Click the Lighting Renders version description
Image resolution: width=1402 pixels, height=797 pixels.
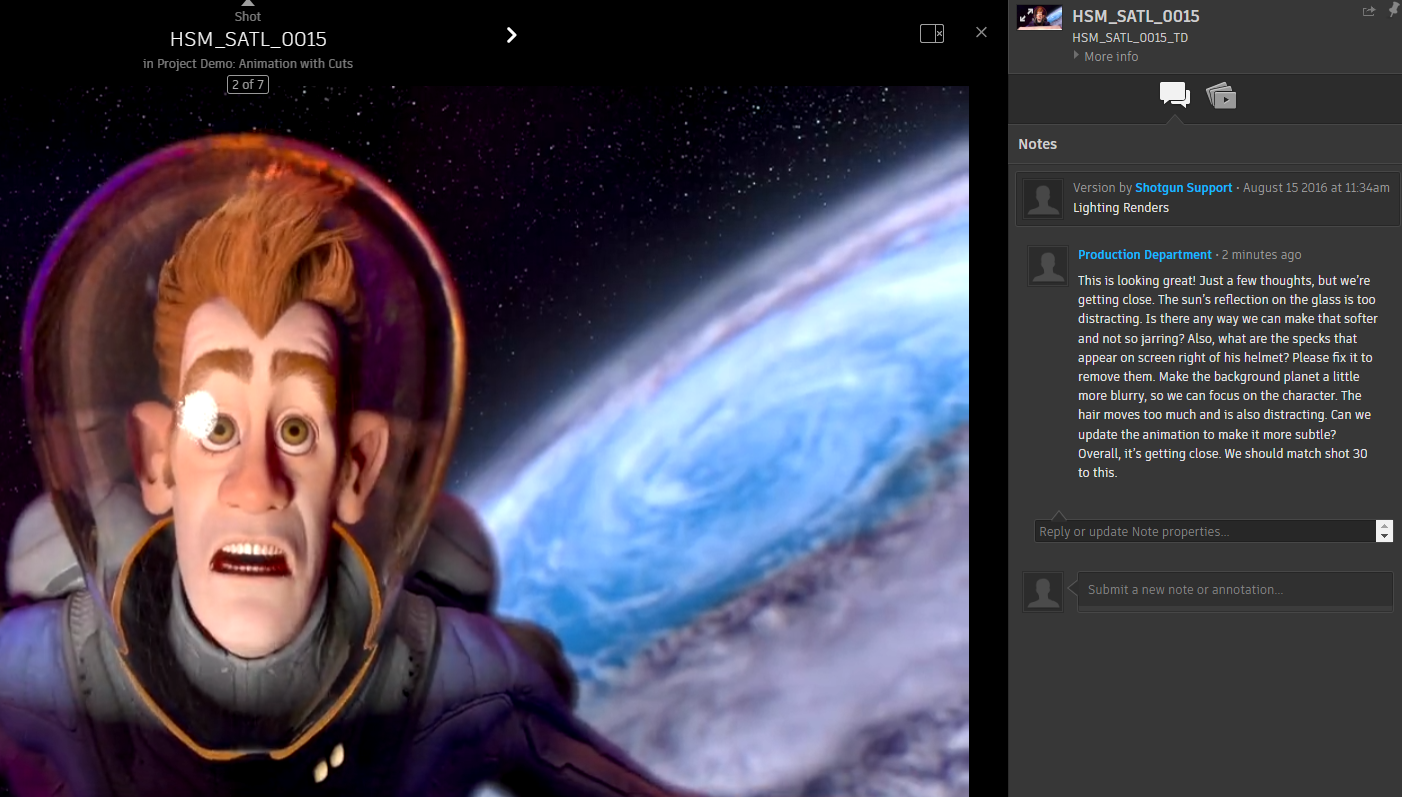1121,208
